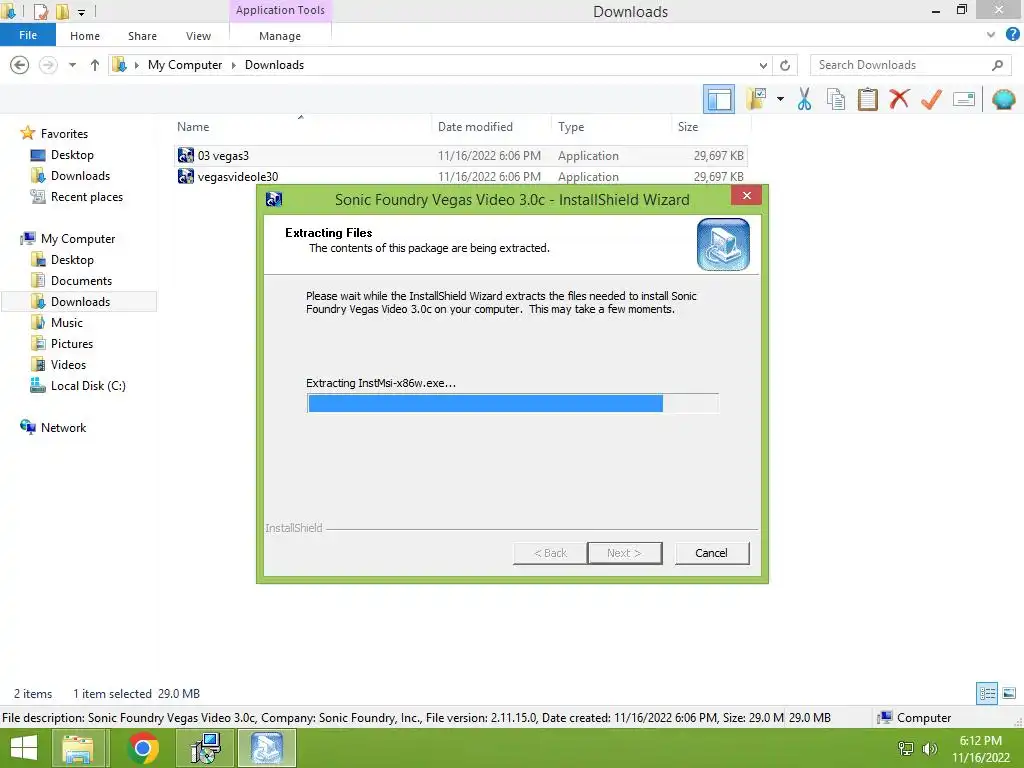This screenshot has height=768, width=1024.
Task: Go up one level with Up arrow
Action: [x=95, y=65]
